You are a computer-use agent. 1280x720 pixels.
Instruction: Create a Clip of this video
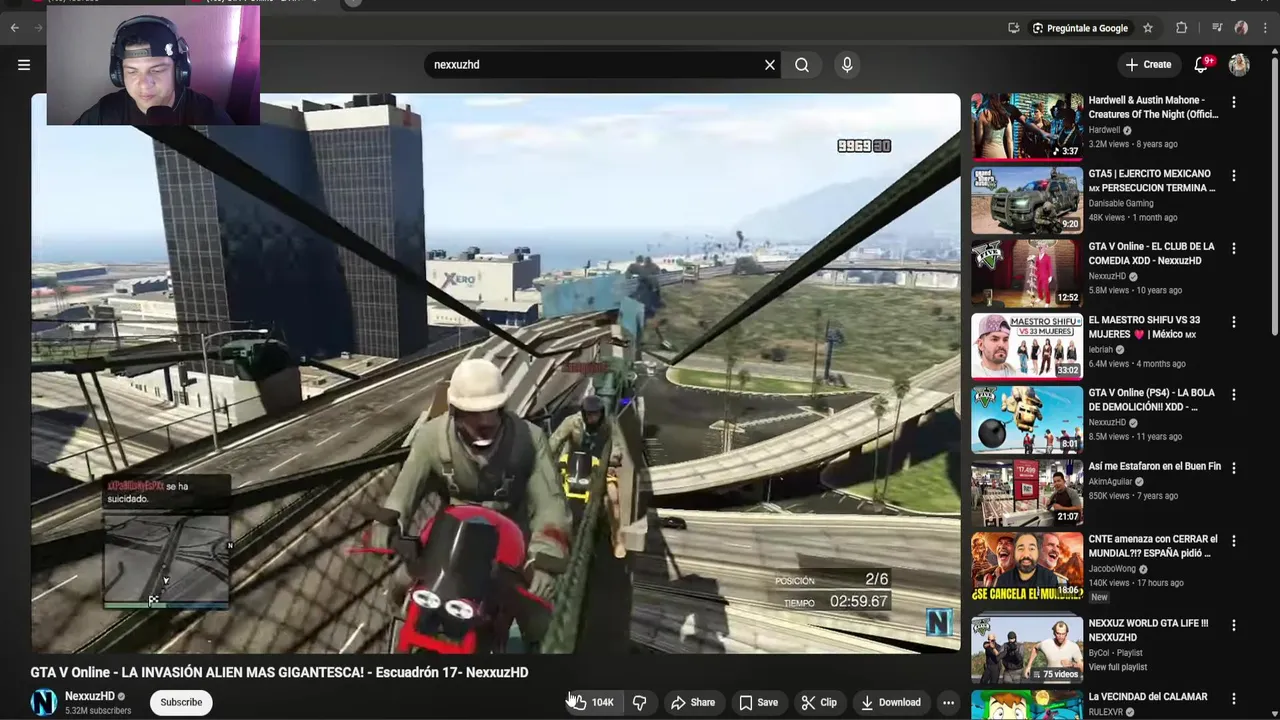tap(819, 702)
